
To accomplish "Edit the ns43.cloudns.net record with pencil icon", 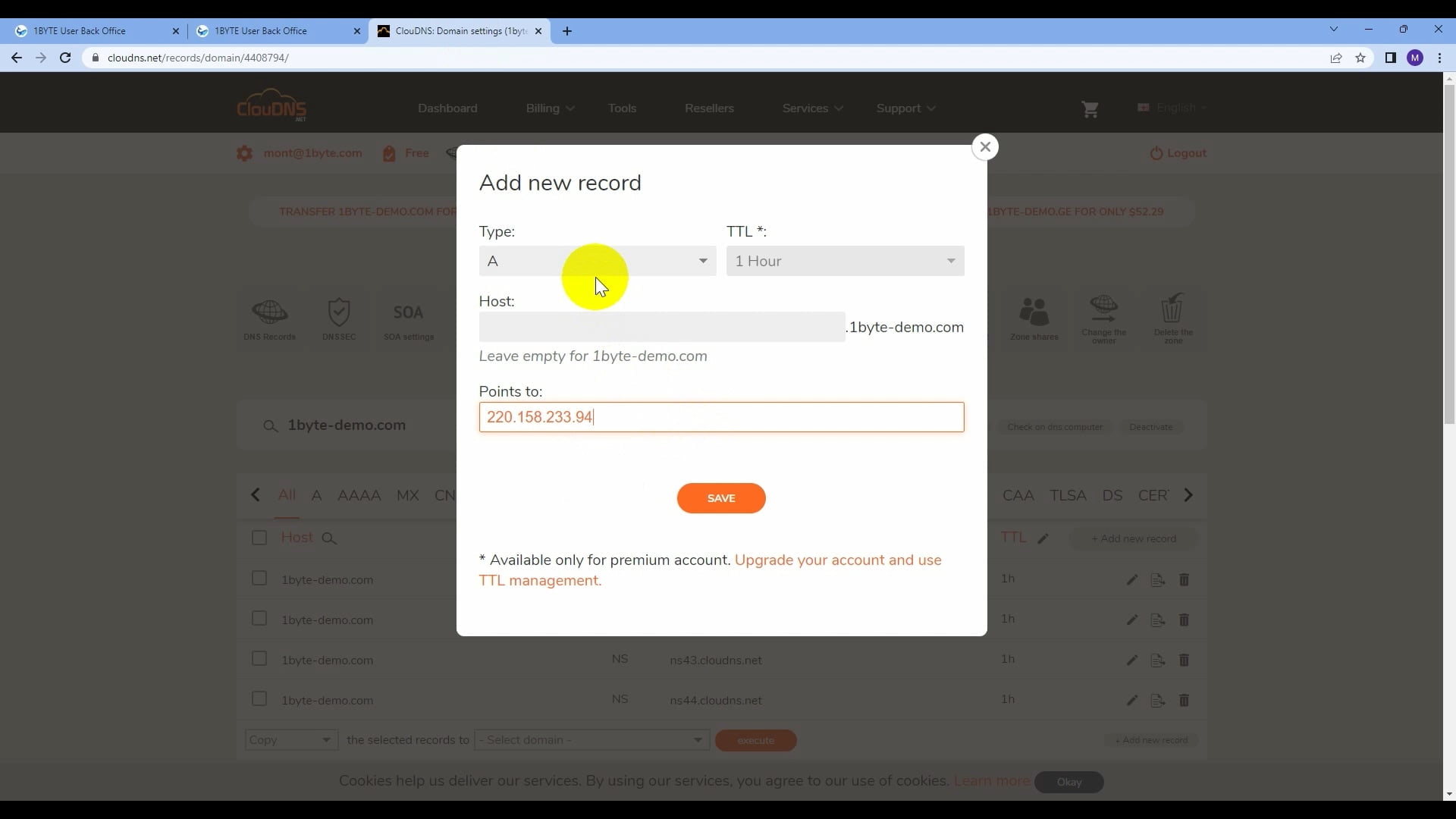I will click(1131, 660).
